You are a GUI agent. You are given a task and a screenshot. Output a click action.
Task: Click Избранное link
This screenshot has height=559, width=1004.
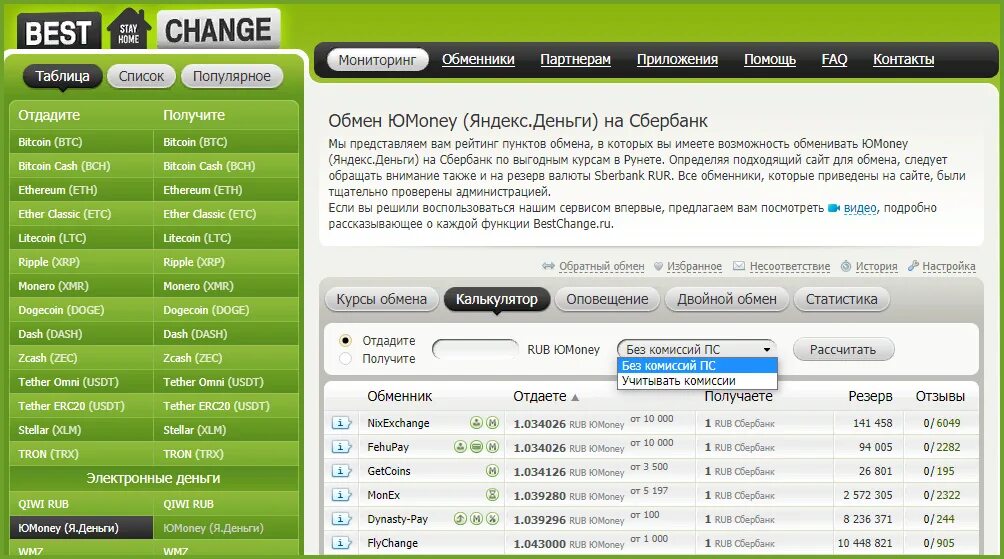pyautogui.click(x=694, y=266)
